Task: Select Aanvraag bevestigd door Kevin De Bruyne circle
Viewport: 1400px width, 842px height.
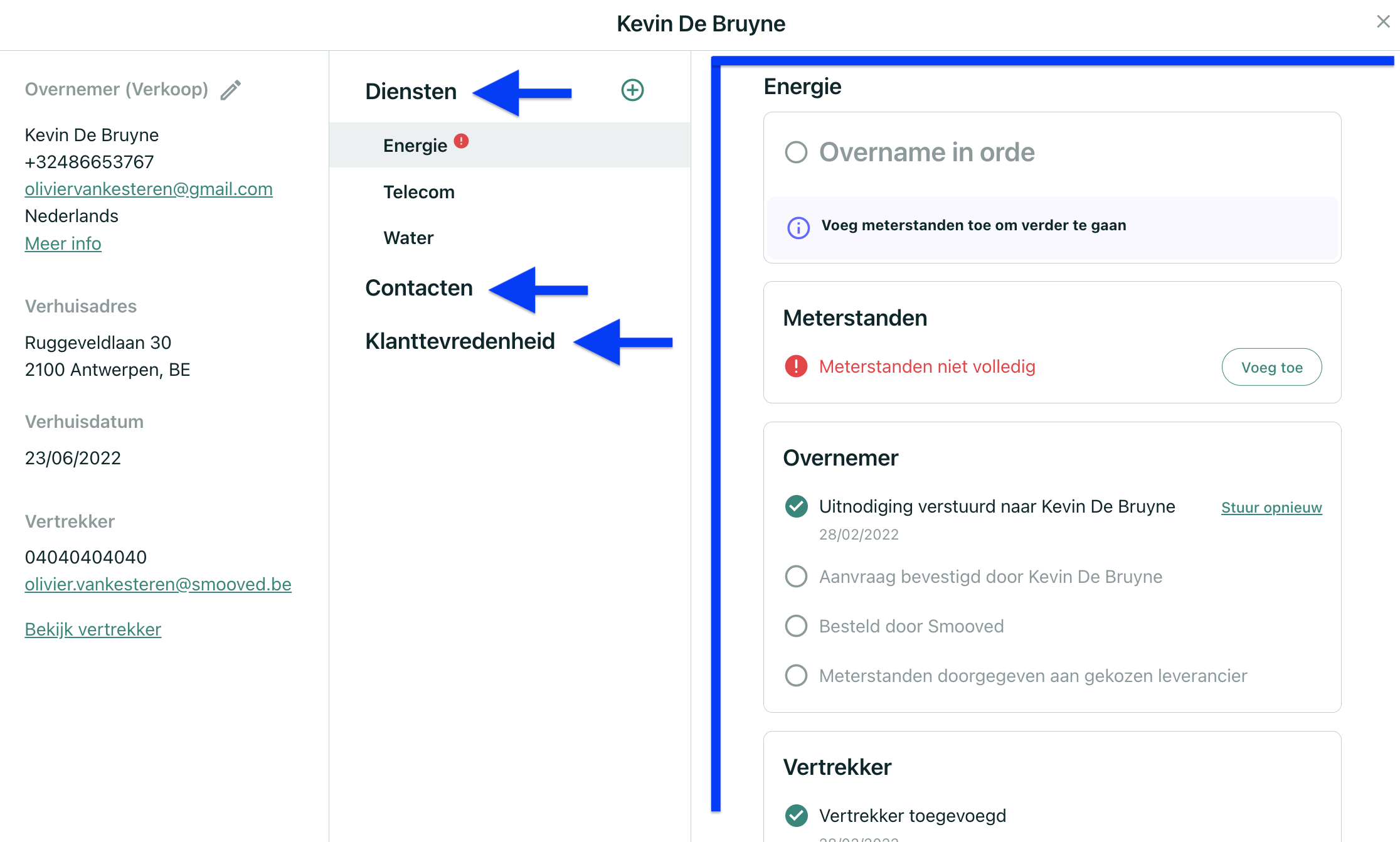Action: [x=796, y=576]
